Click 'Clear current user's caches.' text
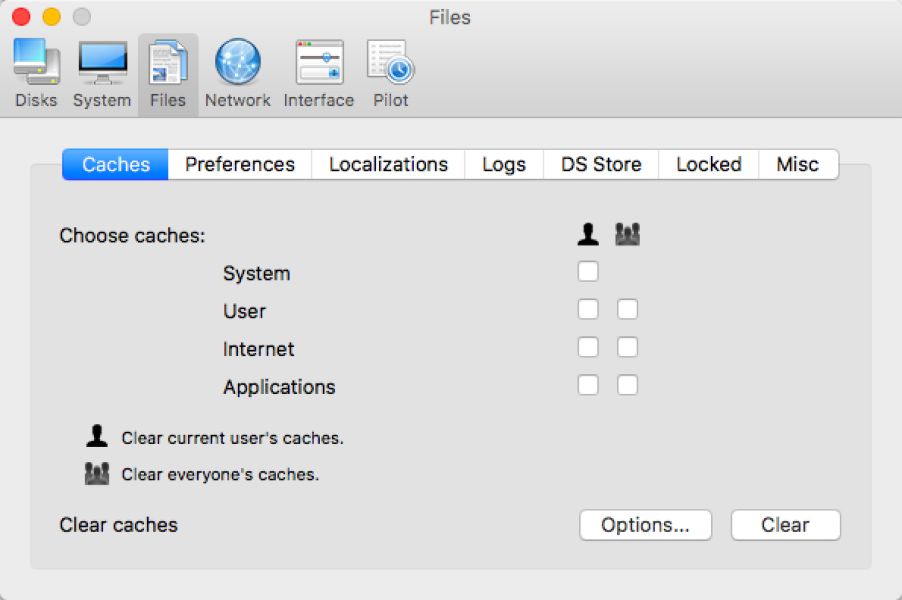Viewport: 902px width, 600px height. coord(232,438)
